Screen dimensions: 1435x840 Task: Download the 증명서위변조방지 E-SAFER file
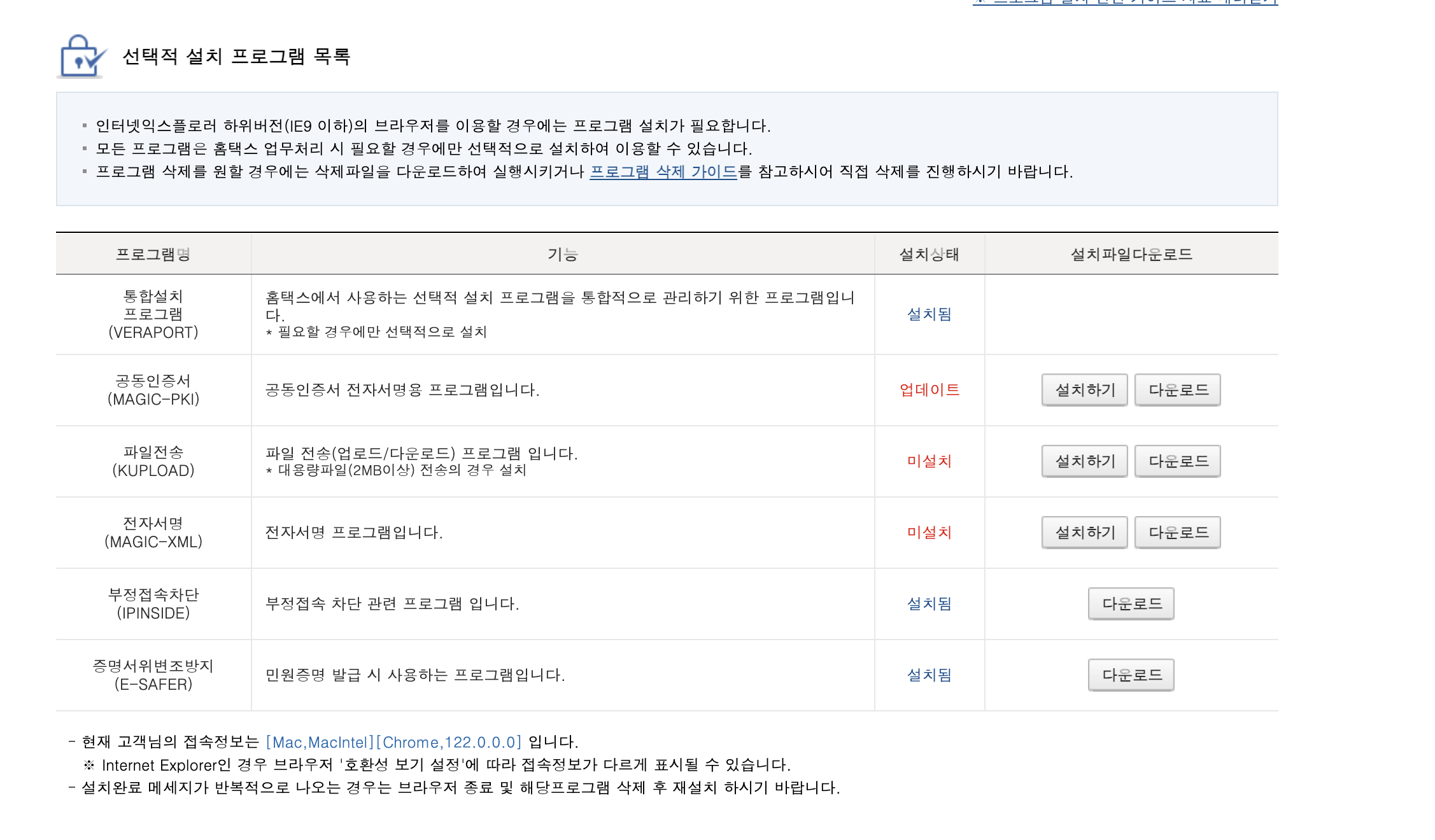pos(1131,675)
